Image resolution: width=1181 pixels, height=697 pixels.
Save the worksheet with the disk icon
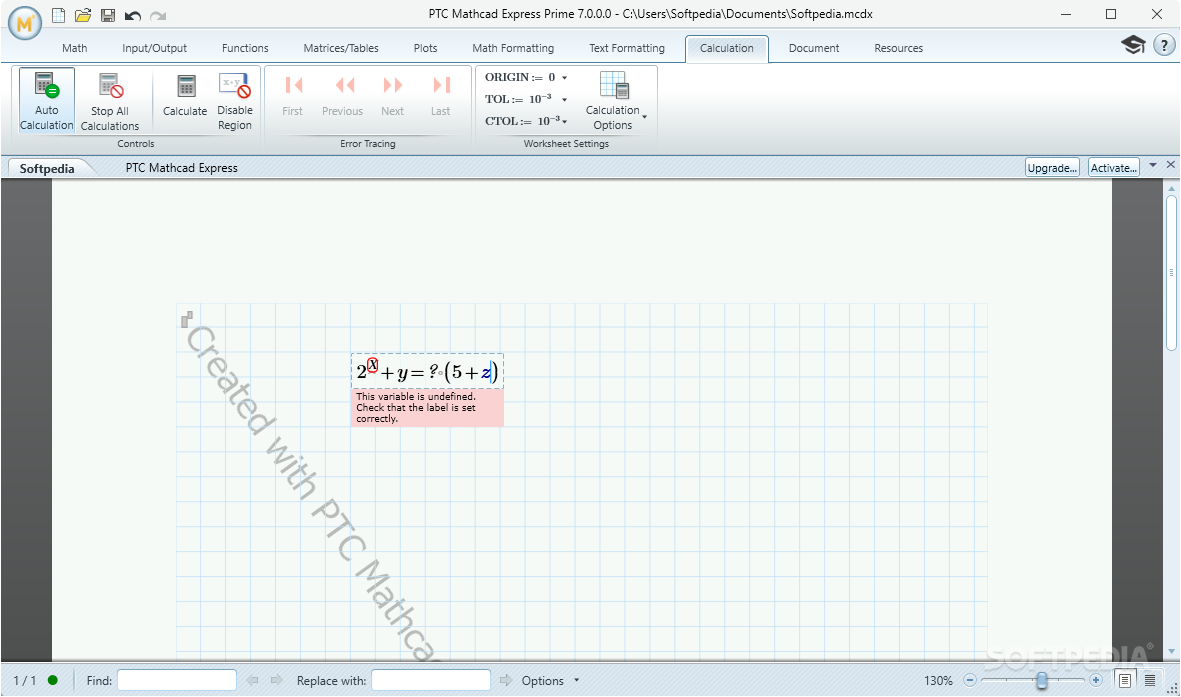tap(108, 15)
